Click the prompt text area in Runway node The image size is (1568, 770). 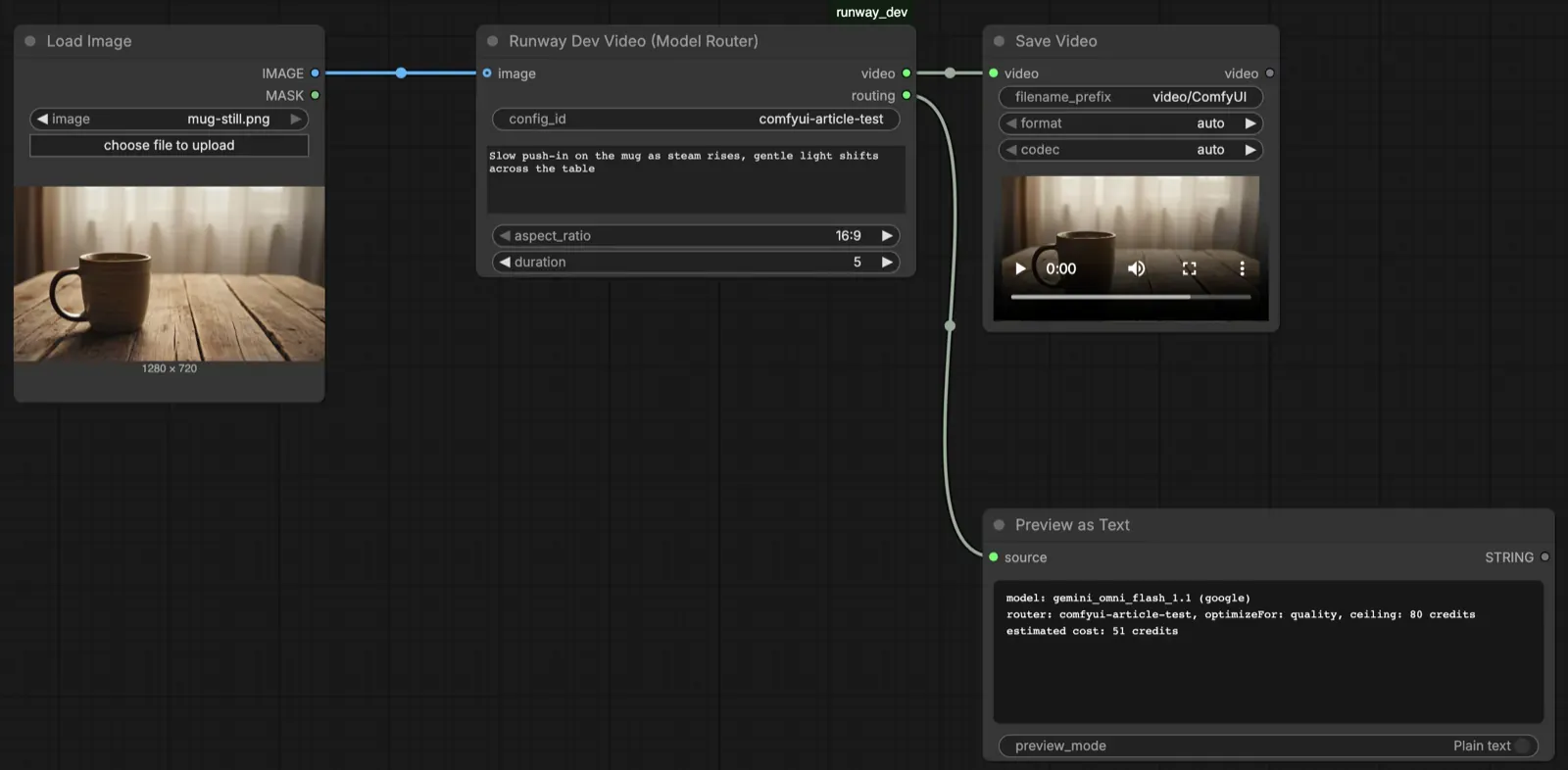pyautogui.click(x=696, y=179)
